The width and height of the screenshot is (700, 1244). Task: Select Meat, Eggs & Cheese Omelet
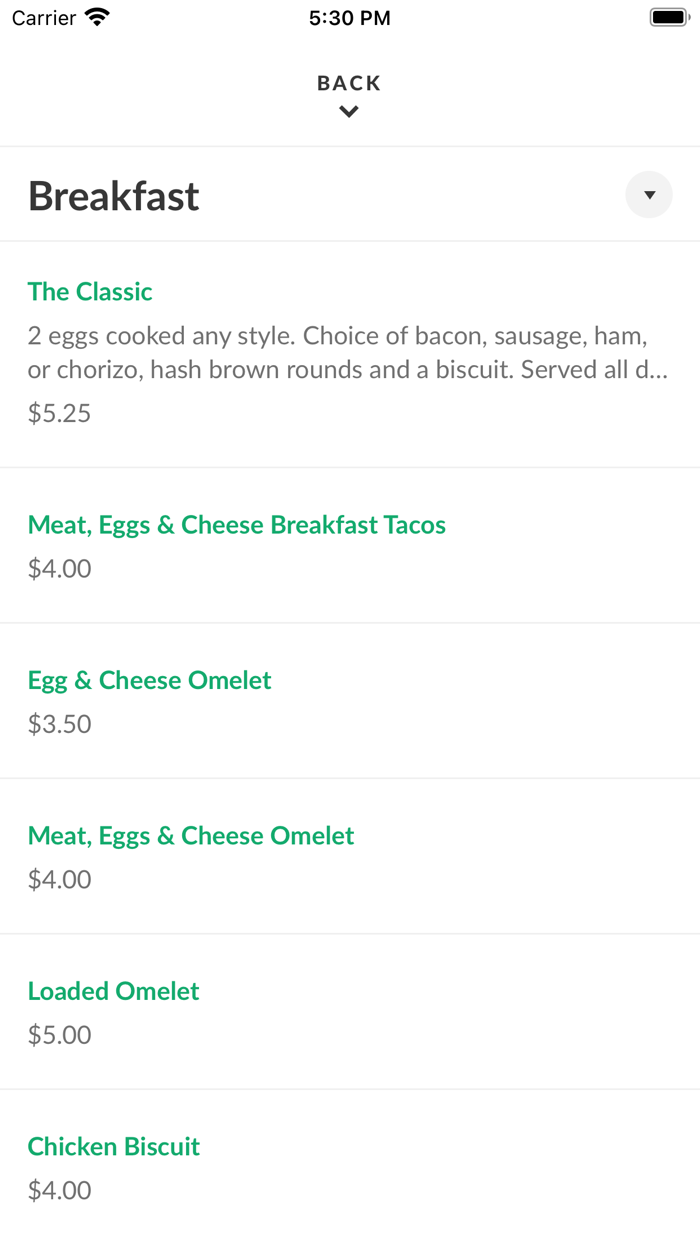click(190, 835)
